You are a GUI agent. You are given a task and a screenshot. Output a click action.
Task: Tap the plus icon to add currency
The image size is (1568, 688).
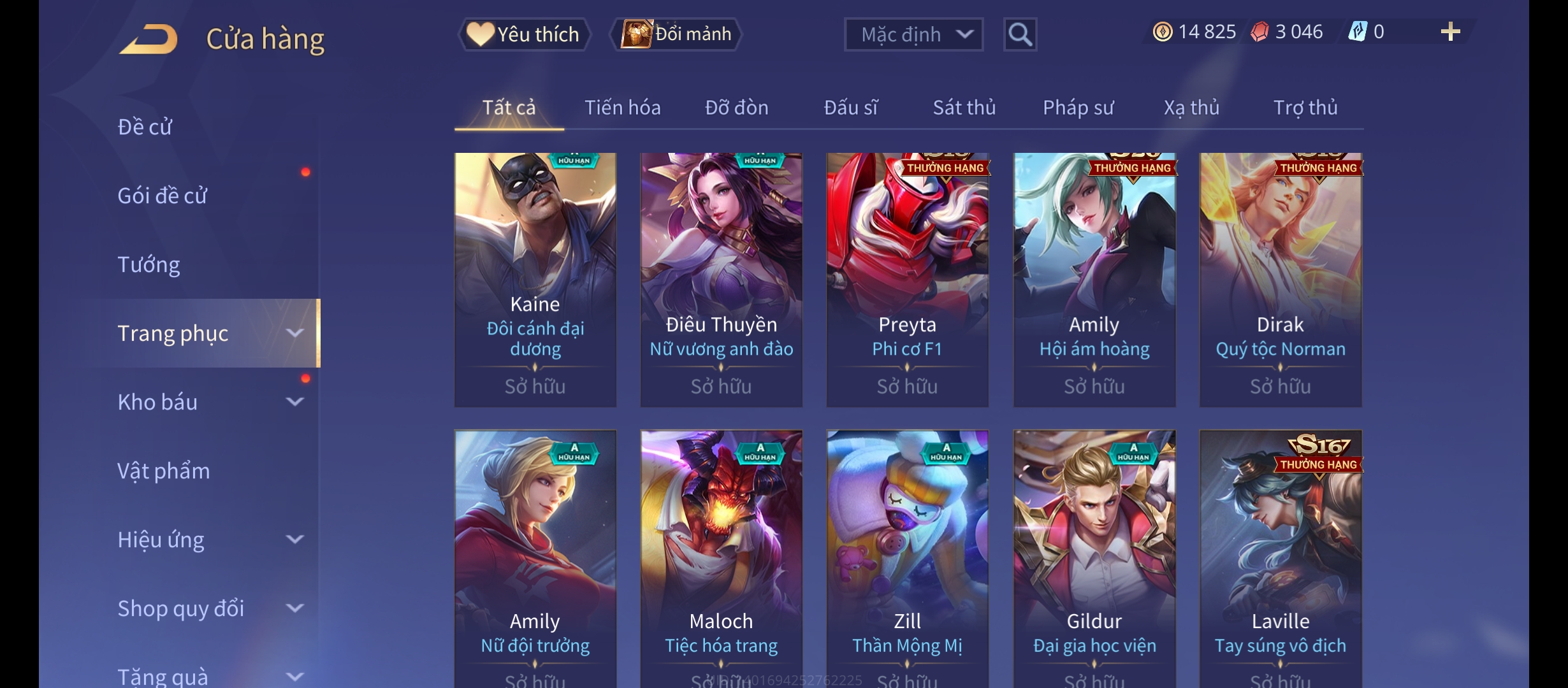pyautogui.click(x=1450, y=32)
